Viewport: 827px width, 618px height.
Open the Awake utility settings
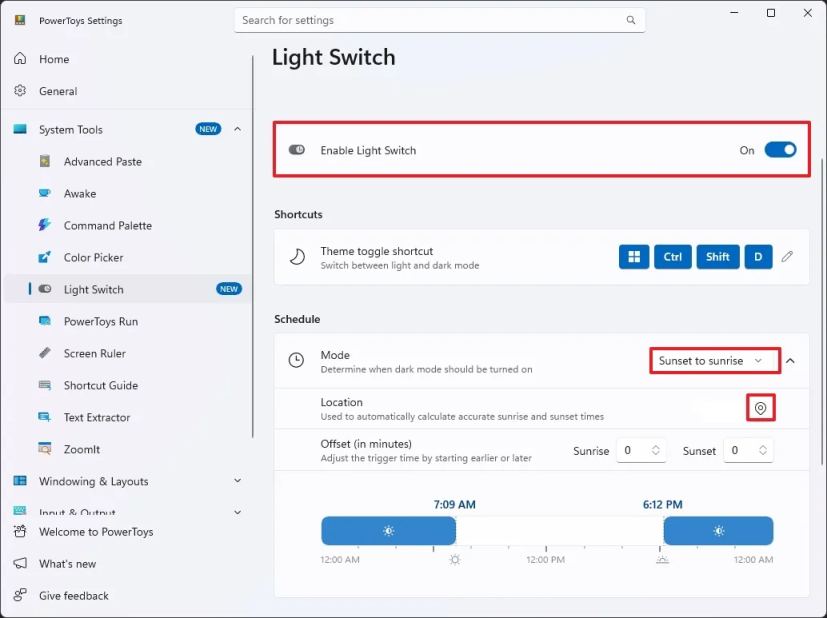[85, 193]
